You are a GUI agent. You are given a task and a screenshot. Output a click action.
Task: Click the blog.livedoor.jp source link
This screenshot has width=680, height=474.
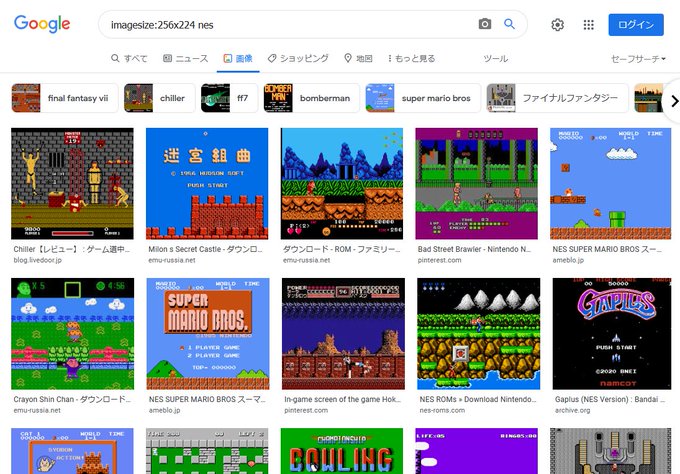coord(38,260)
